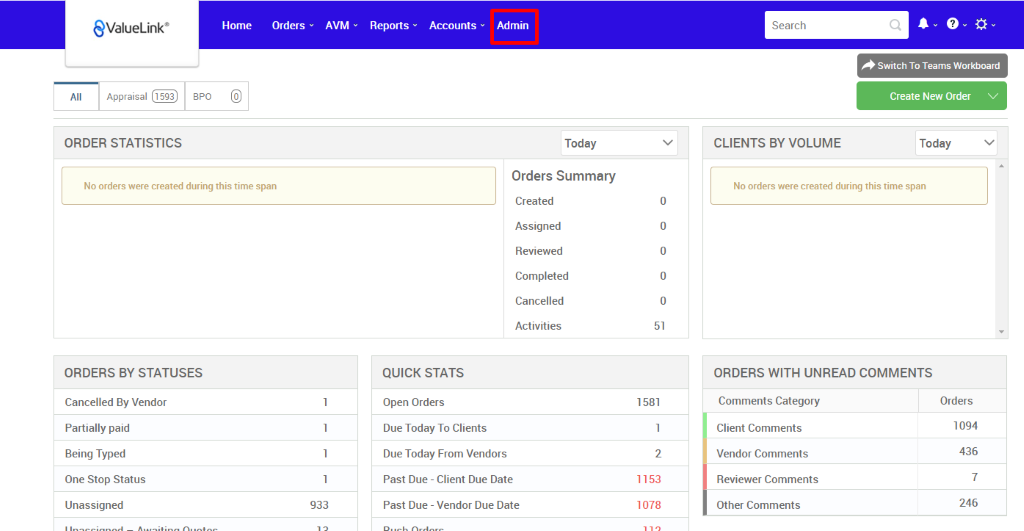Click the 1153 past due count
Image resolution: width=1024 pixels, height=531 pixels.
point(648,479)
